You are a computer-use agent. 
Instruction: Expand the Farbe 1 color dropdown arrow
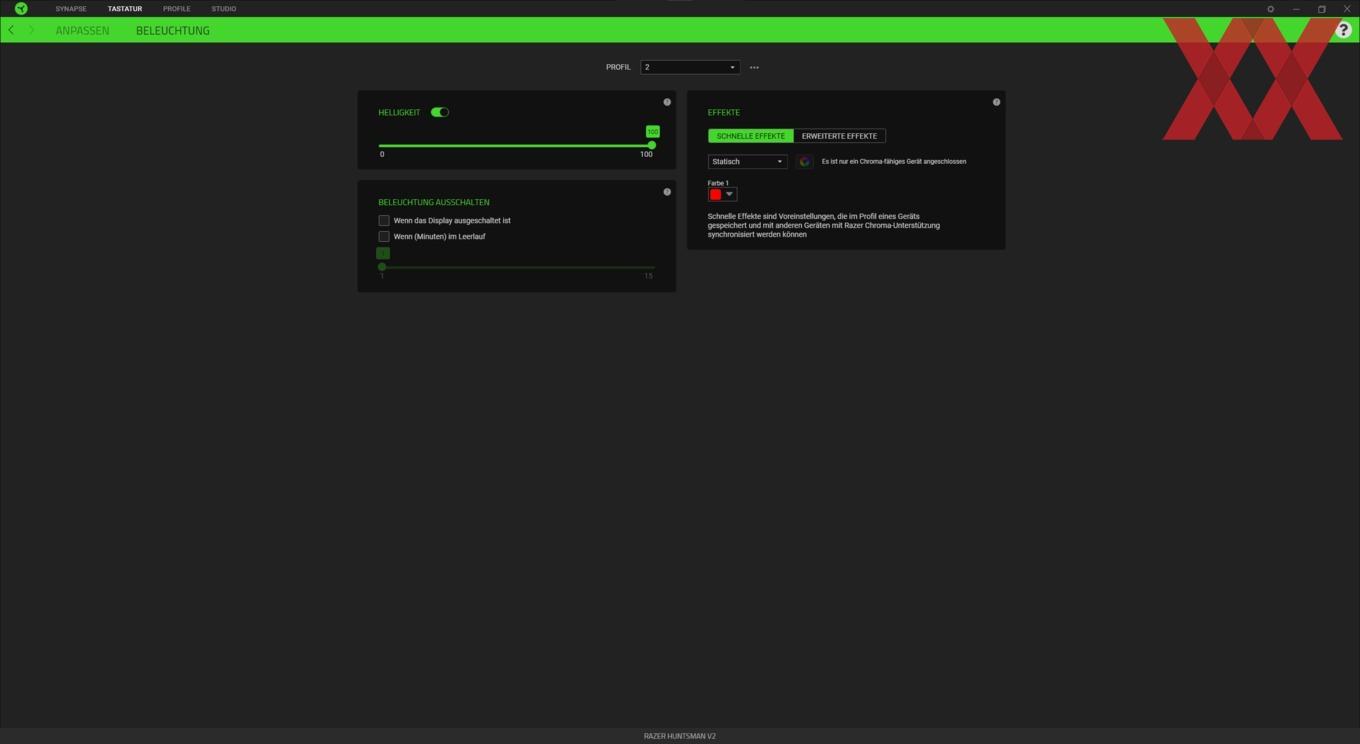click(x=729, y=194)
